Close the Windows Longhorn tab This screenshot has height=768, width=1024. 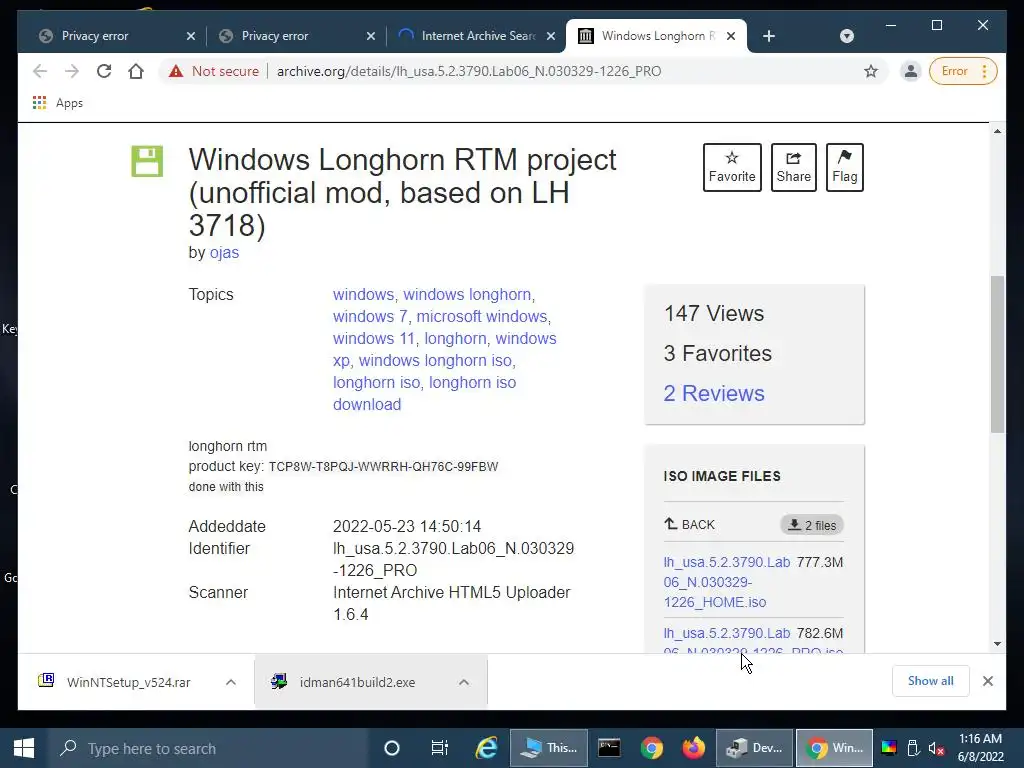(731, 36)
